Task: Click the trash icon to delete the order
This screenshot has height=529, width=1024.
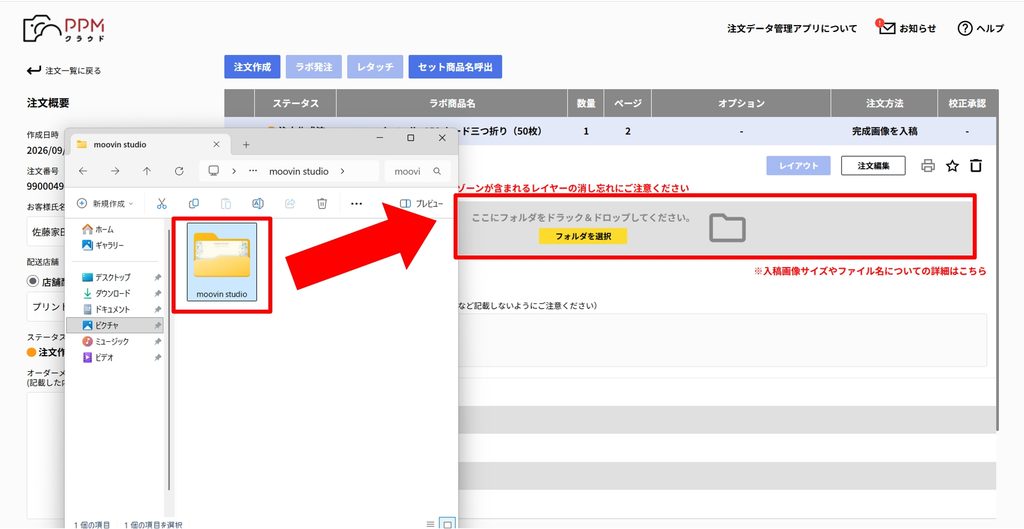Action: [x=976, y=166]
